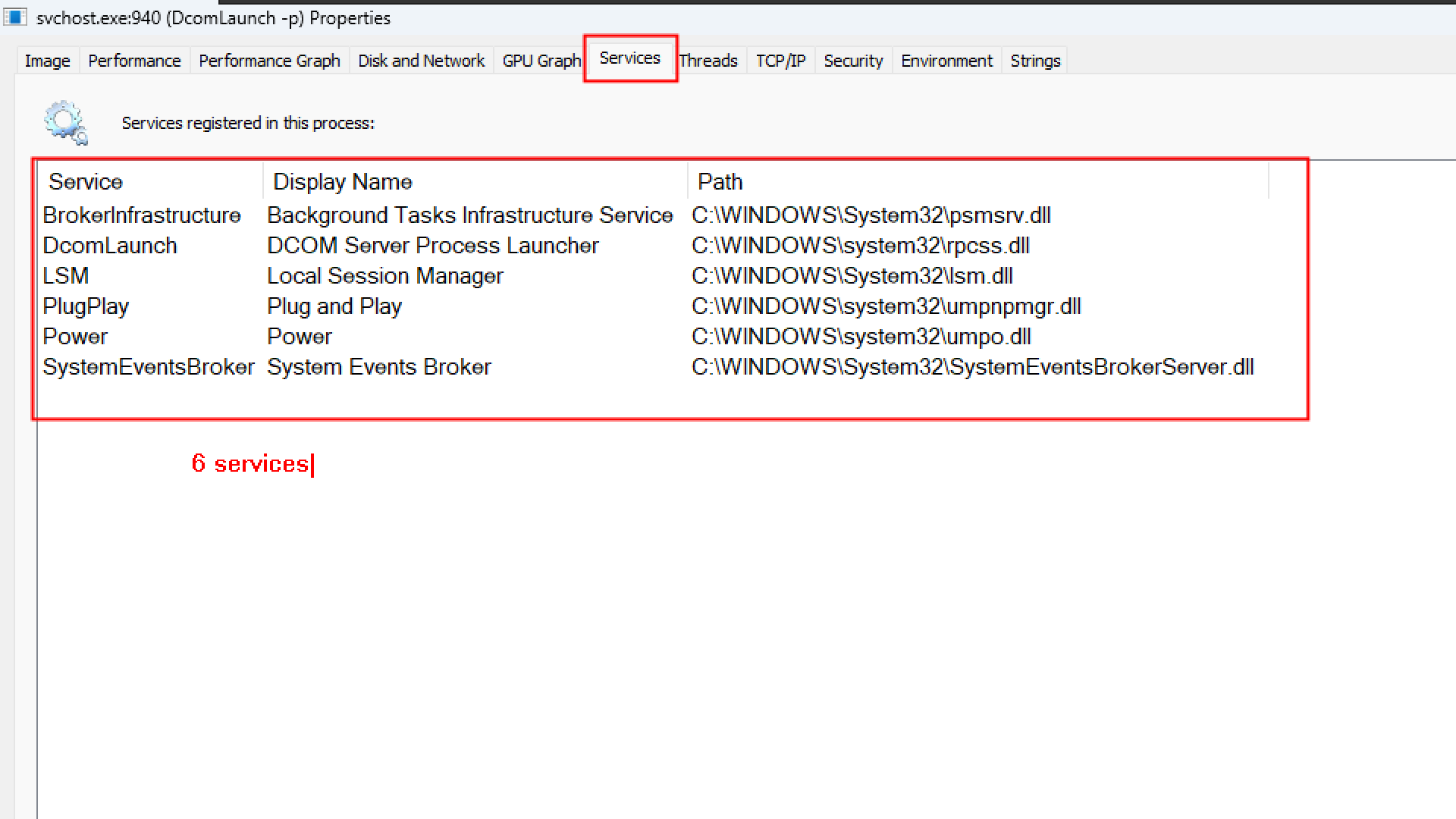Screen dimensions: 1456x819
Task: Switch to the Image tab
Action: [x=47, y=61]
